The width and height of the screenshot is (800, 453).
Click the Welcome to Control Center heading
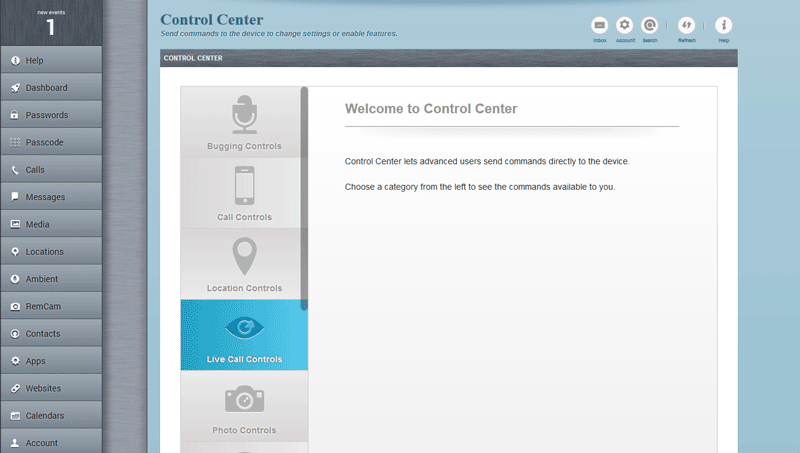pyautogui.click(x=431, y=109)
